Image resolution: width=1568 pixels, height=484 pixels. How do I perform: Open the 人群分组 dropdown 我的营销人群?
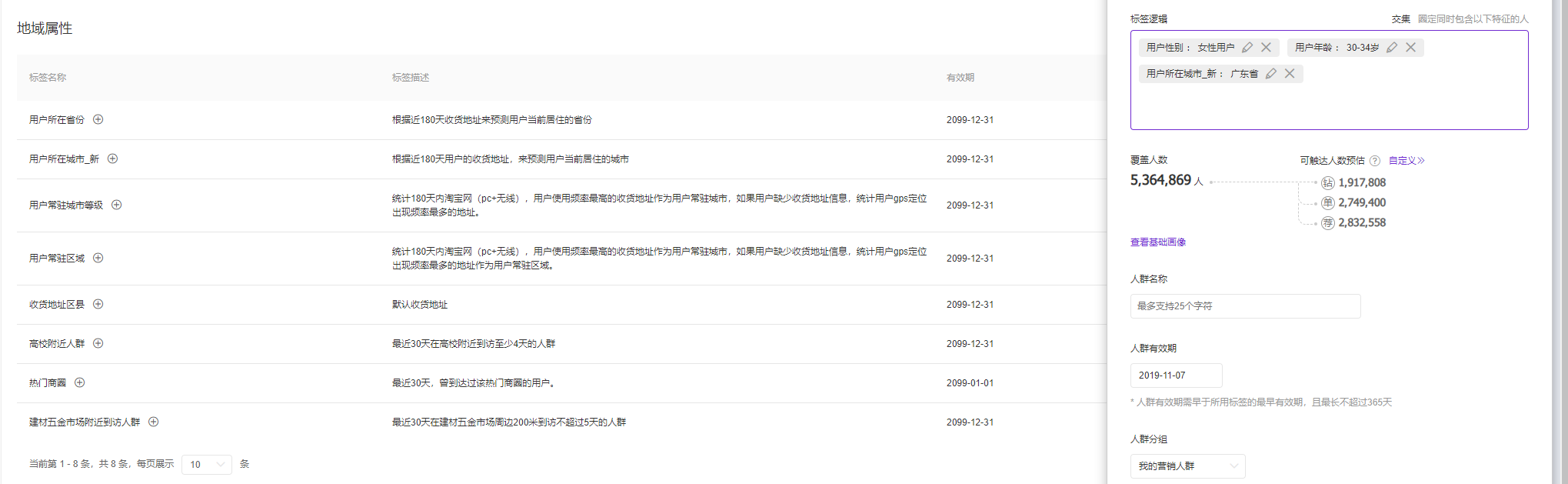tap(1187, 466)
